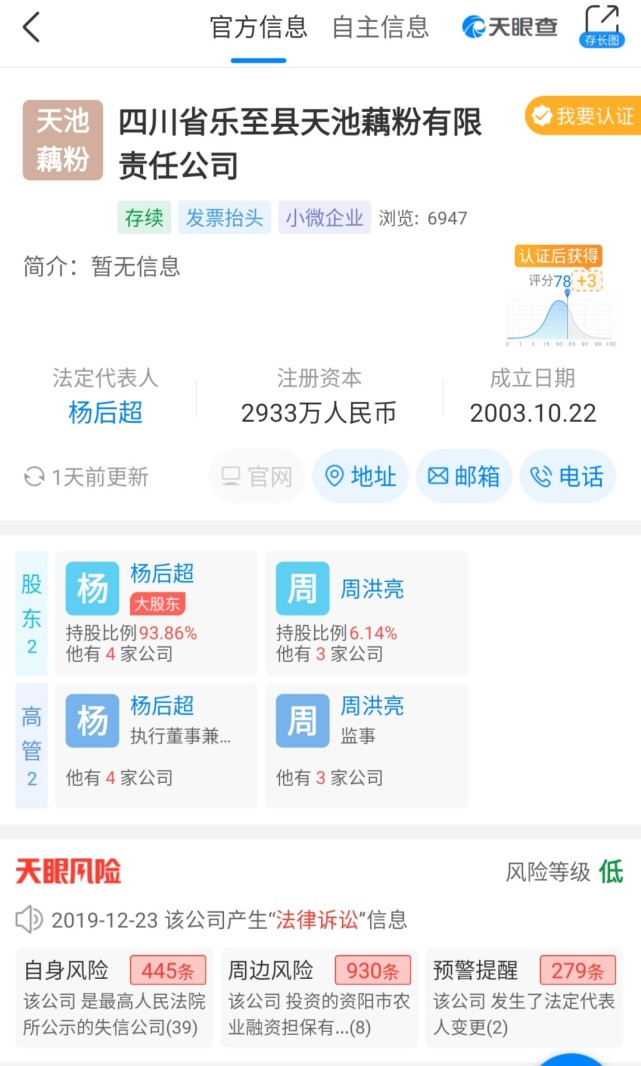This screenshot has width=641, height=1066.
Task: Open the 发票抬头 tag
Action: tap(224, 218)
